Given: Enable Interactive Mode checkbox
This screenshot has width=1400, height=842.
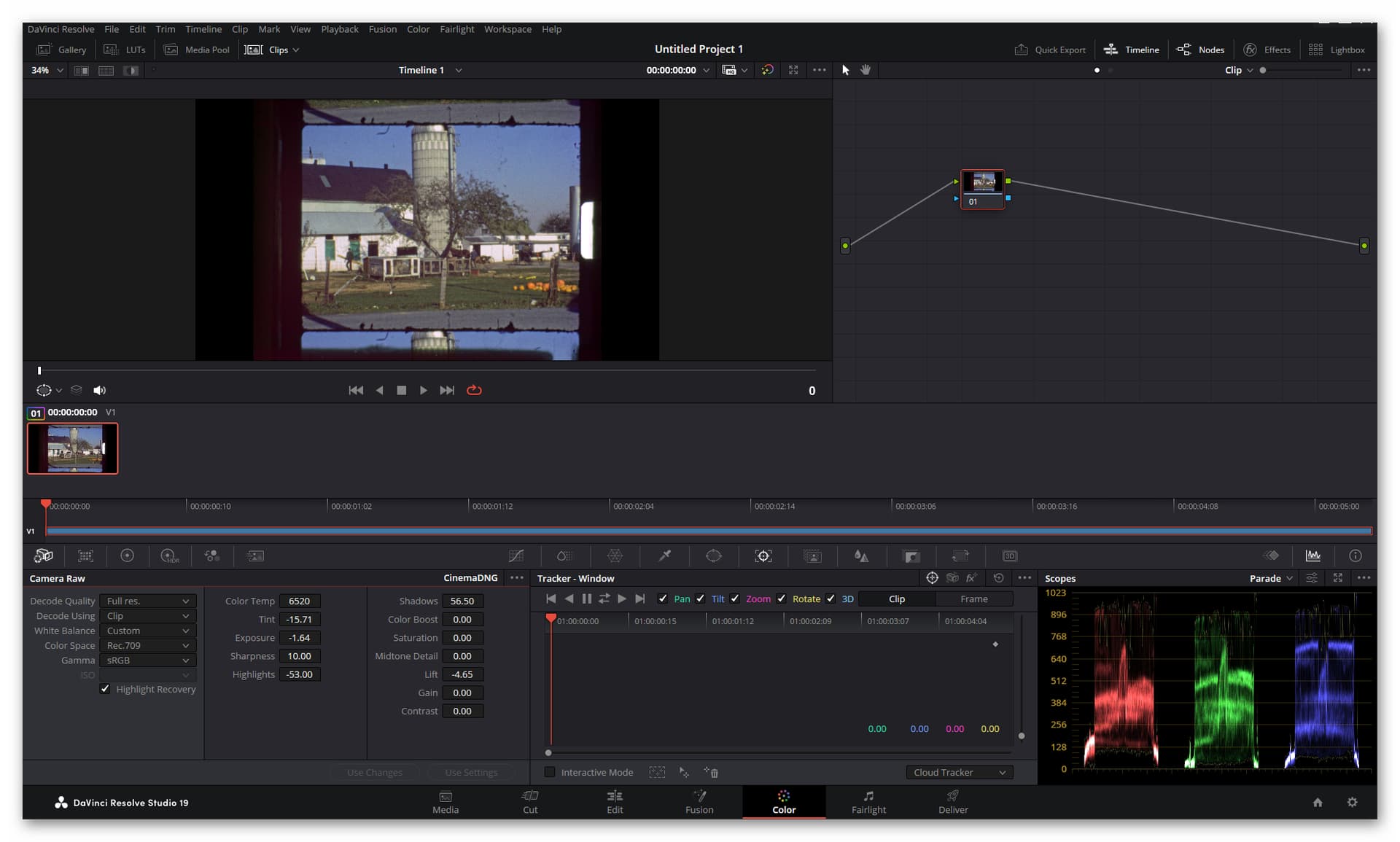Looking at the screenshot, I should point(550,772).
